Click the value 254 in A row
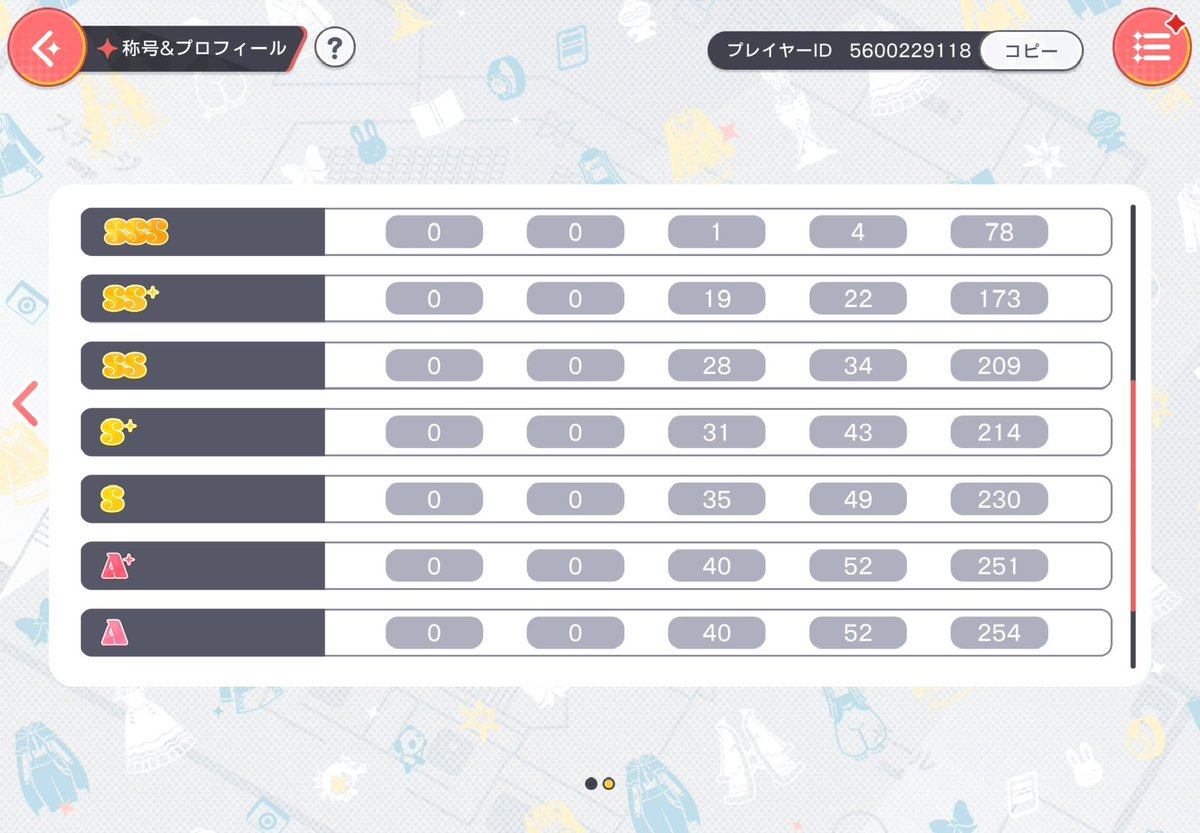This screenshot has height=833, width=1200. (x=999, y=633)
